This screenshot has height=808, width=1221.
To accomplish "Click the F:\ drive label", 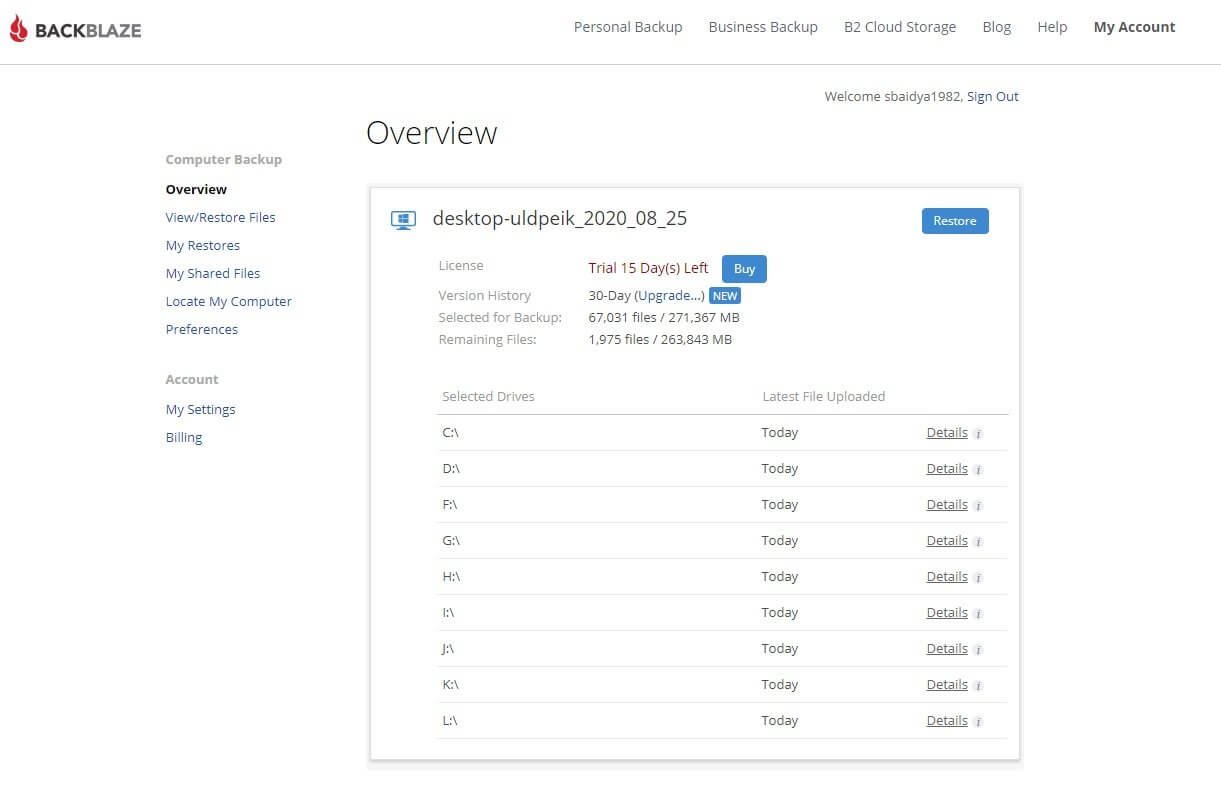I will (450, 505).
